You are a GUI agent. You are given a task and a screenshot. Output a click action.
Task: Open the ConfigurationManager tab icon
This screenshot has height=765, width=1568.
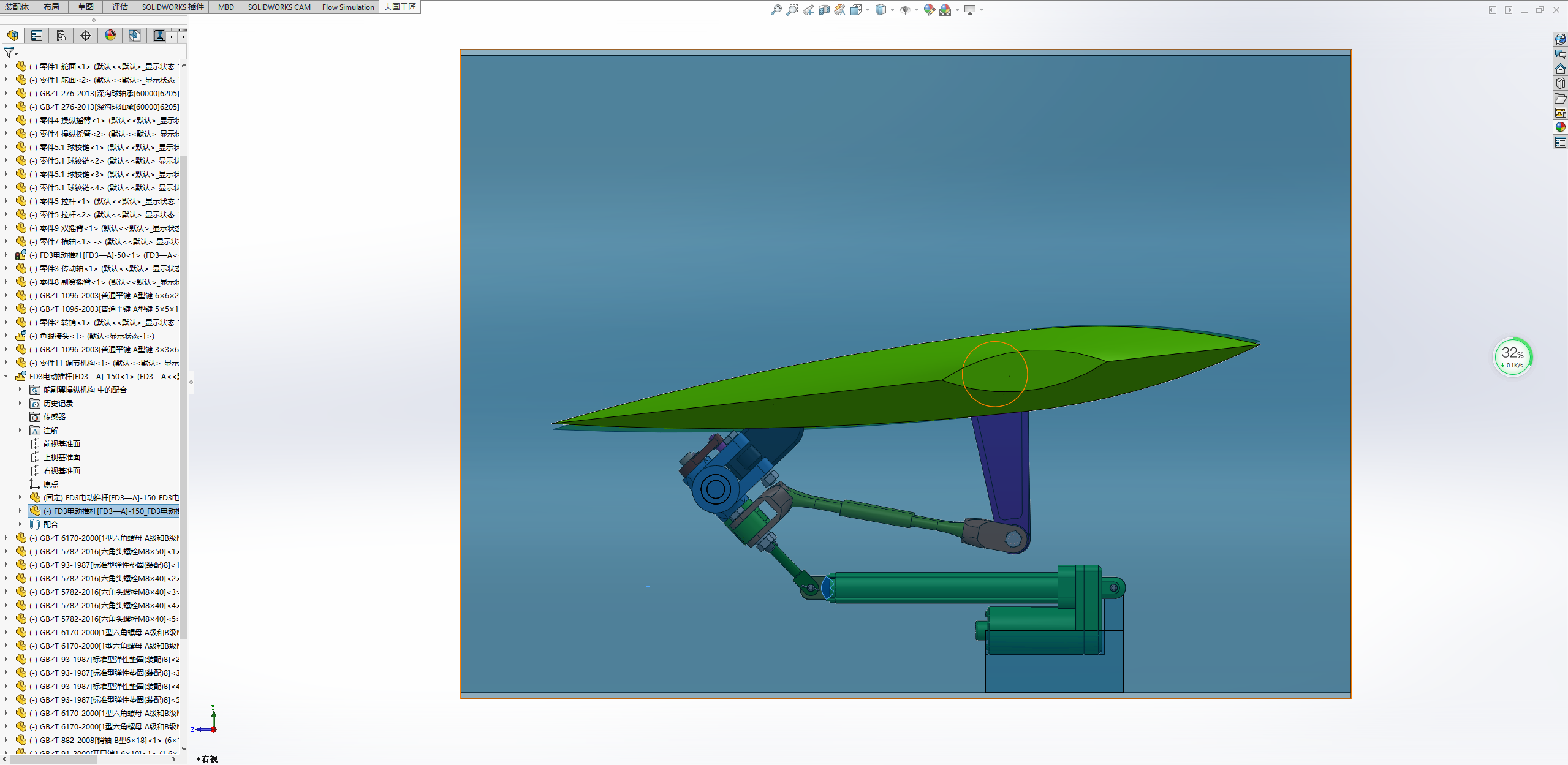coord(61,36)
